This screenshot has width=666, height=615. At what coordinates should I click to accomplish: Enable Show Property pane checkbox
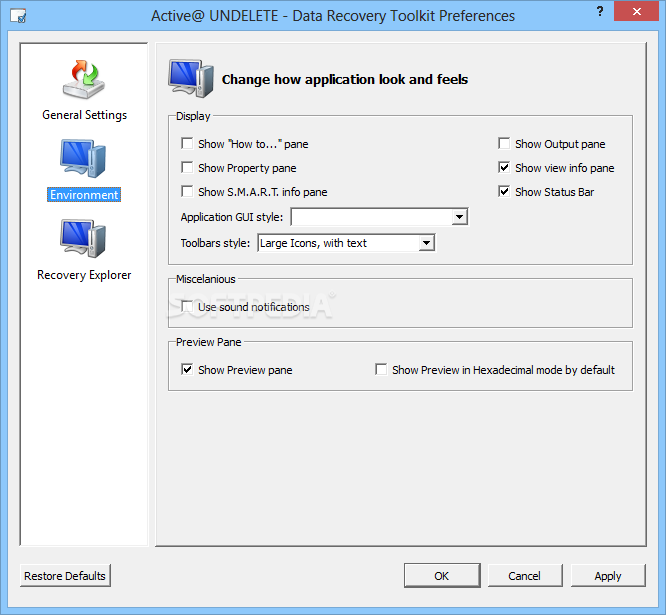(187, 167)
